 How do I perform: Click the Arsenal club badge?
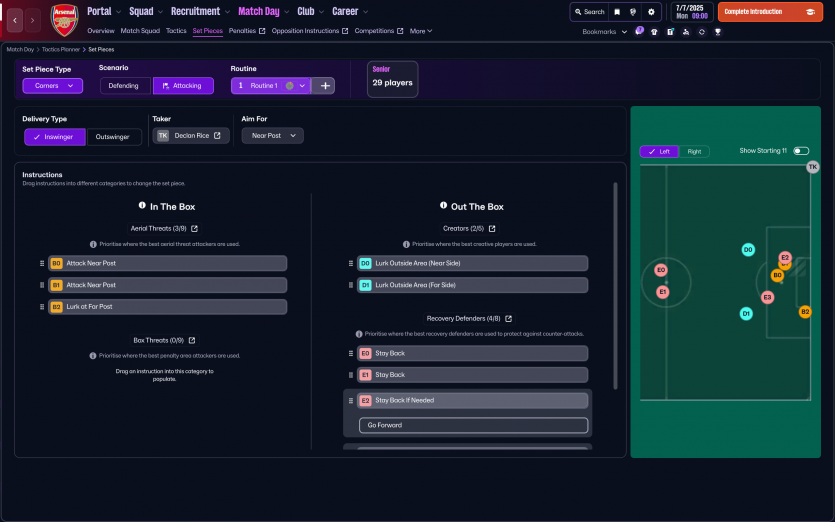(64, 20)
